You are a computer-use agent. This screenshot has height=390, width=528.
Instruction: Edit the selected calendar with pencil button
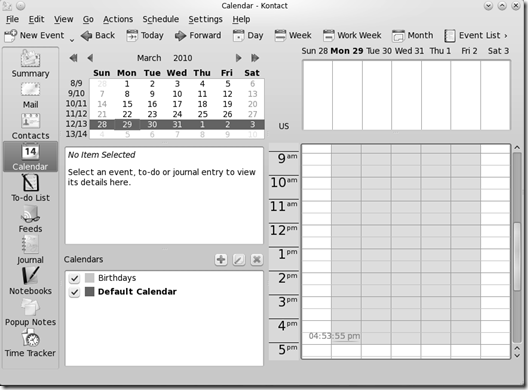pyautogui.click(x=239, y=260)
